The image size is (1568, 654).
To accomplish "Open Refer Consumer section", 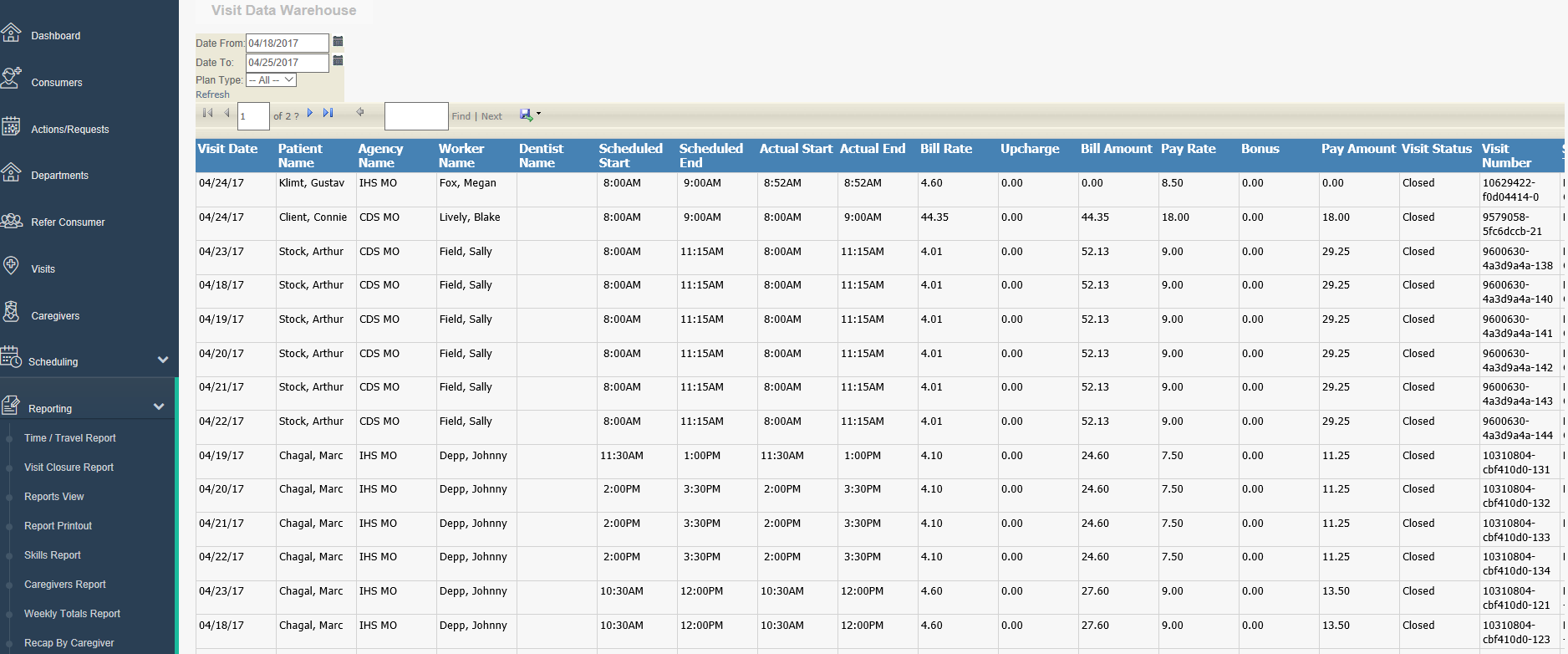I will pyautogui.click(x=68, y=222).
